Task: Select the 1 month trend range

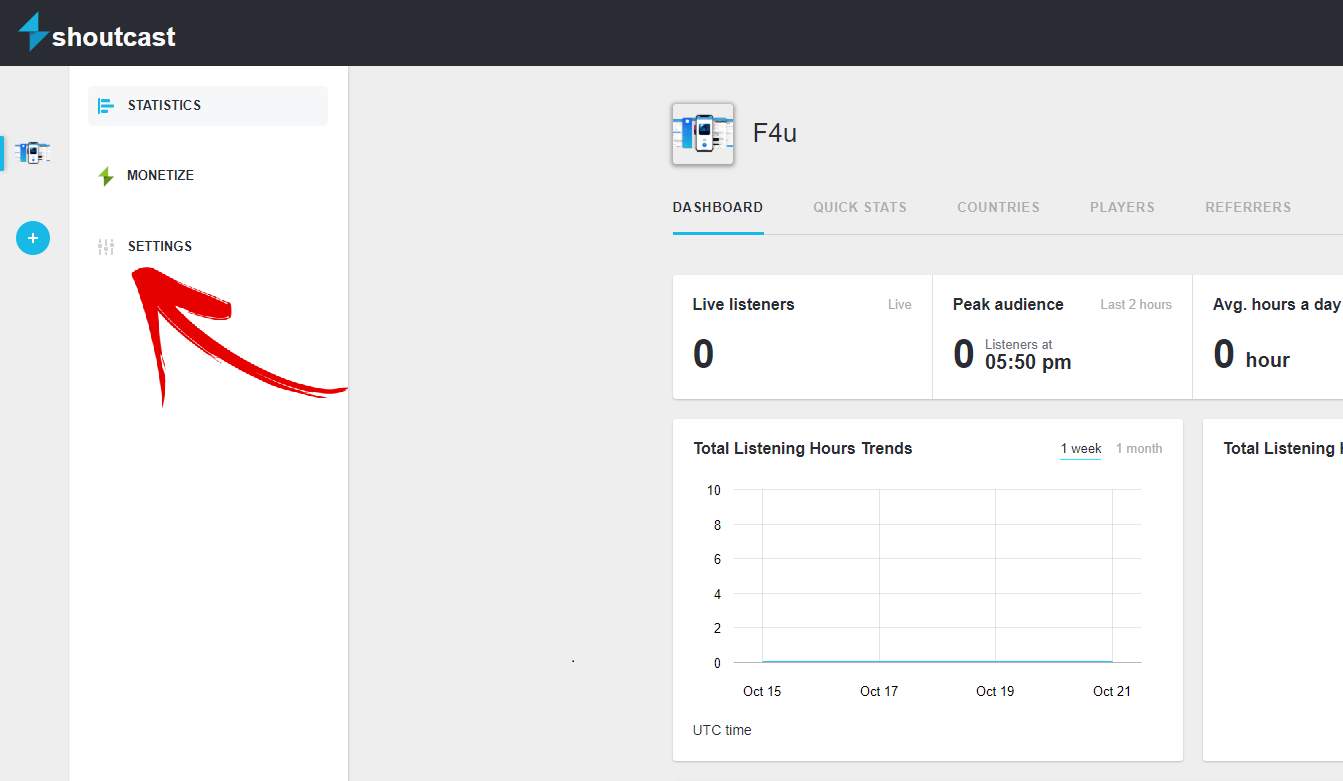Action: [x=1139, y=449]
